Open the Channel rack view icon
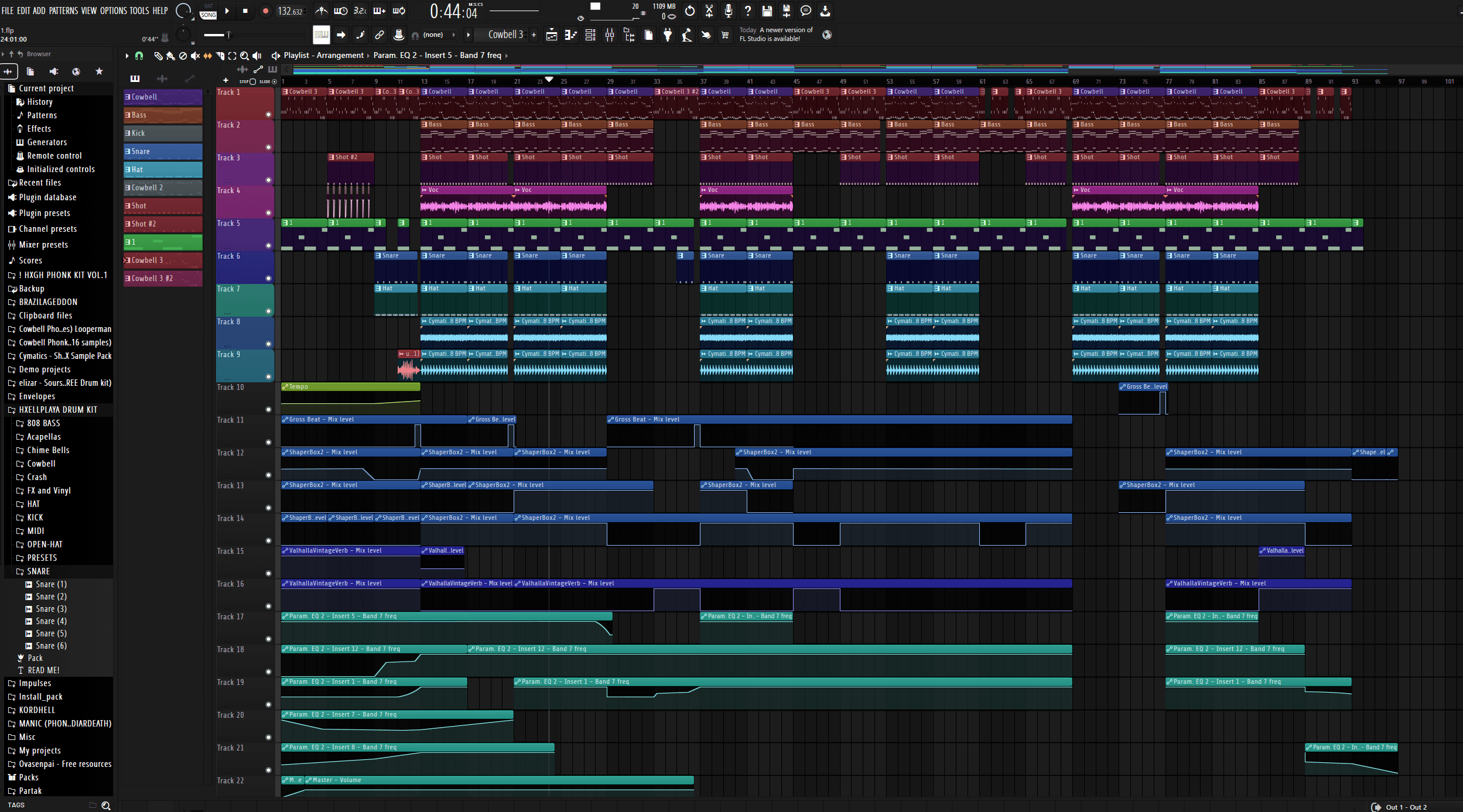 click(590, 35)
